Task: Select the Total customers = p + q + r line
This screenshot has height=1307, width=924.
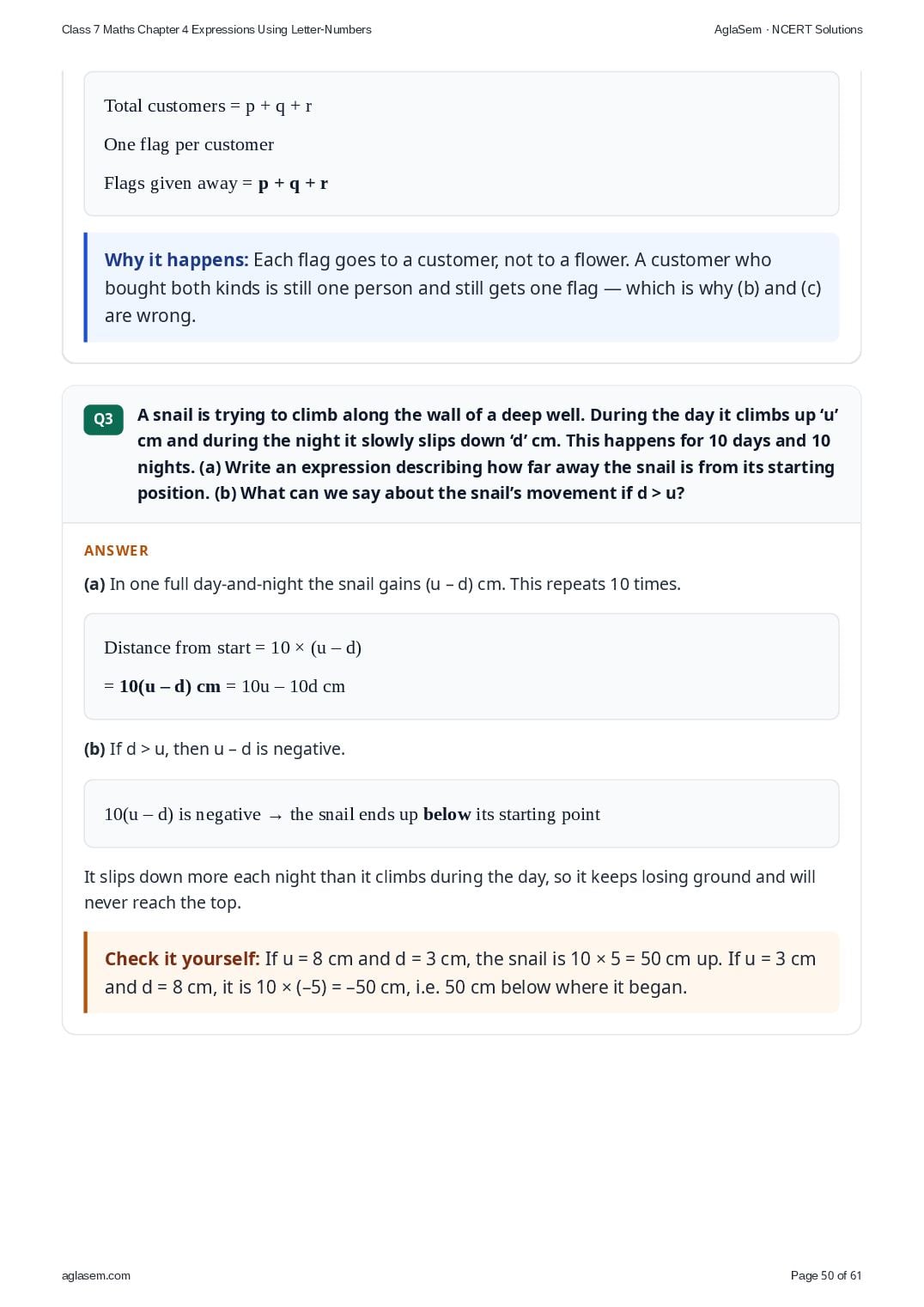Action: (208, 106)
